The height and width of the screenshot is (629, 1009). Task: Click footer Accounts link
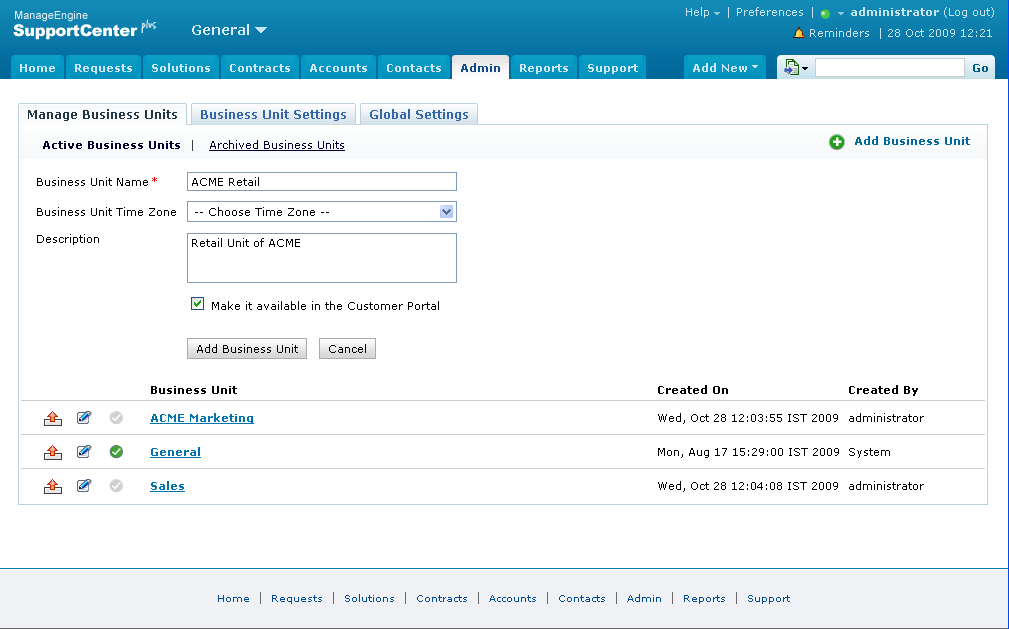(x=512, y=598)
